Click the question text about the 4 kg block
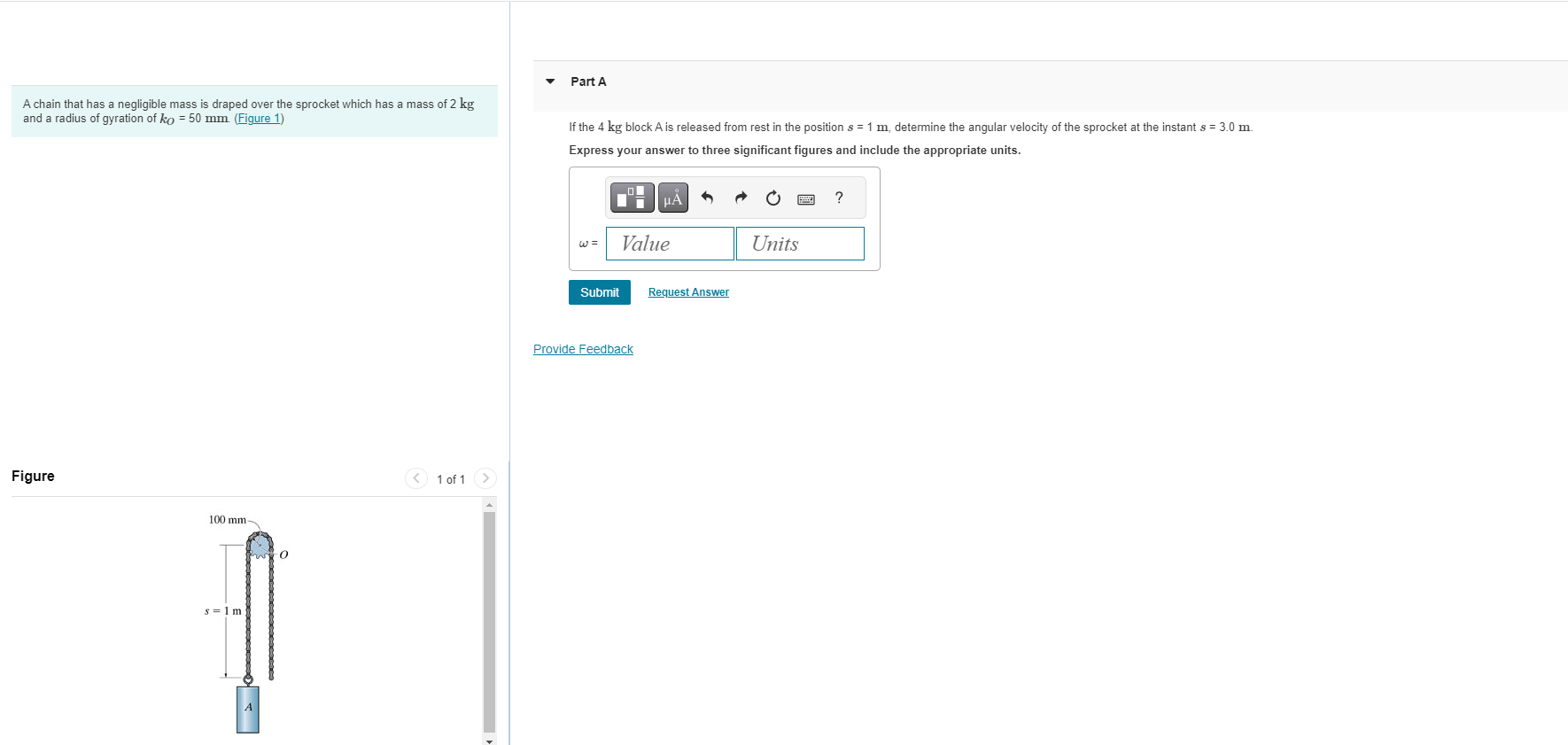Image resolution: width=1568 pixels, height=745 pixels. pyautogui.click(x=911, y=128)
